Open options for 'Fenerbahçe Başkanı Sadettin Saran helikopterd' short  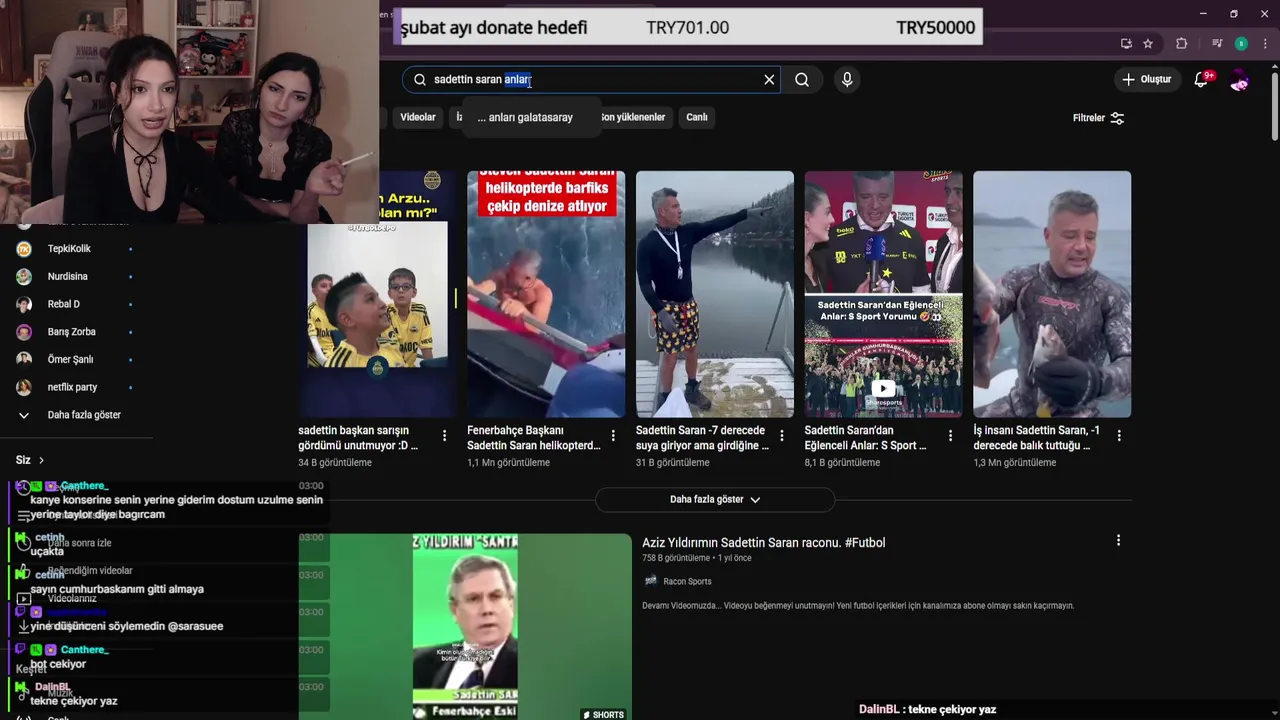[x=613, y=436]
